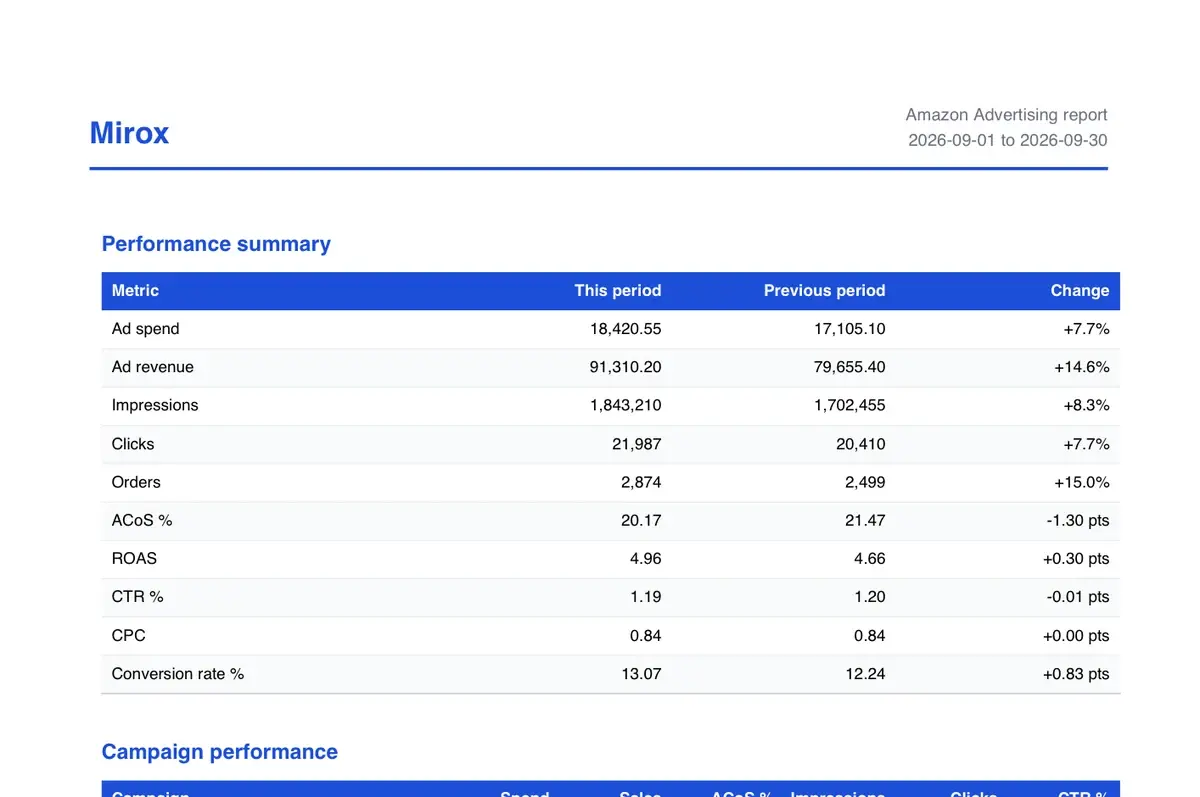1200x797 pixels.
Task: Click the Orders change +15.0%
Action: pyautogui.click(x=1082, y=482)
